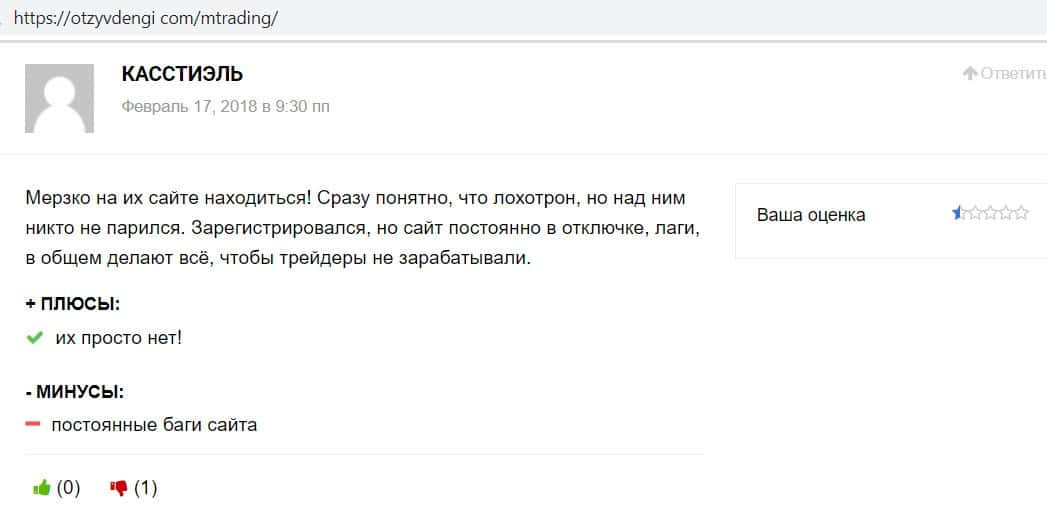This screenshot has height=524, width=1047.
Task: Click the comment date Февраль 17, 2018
Action: pyautogui.click(x=225, y=106)
